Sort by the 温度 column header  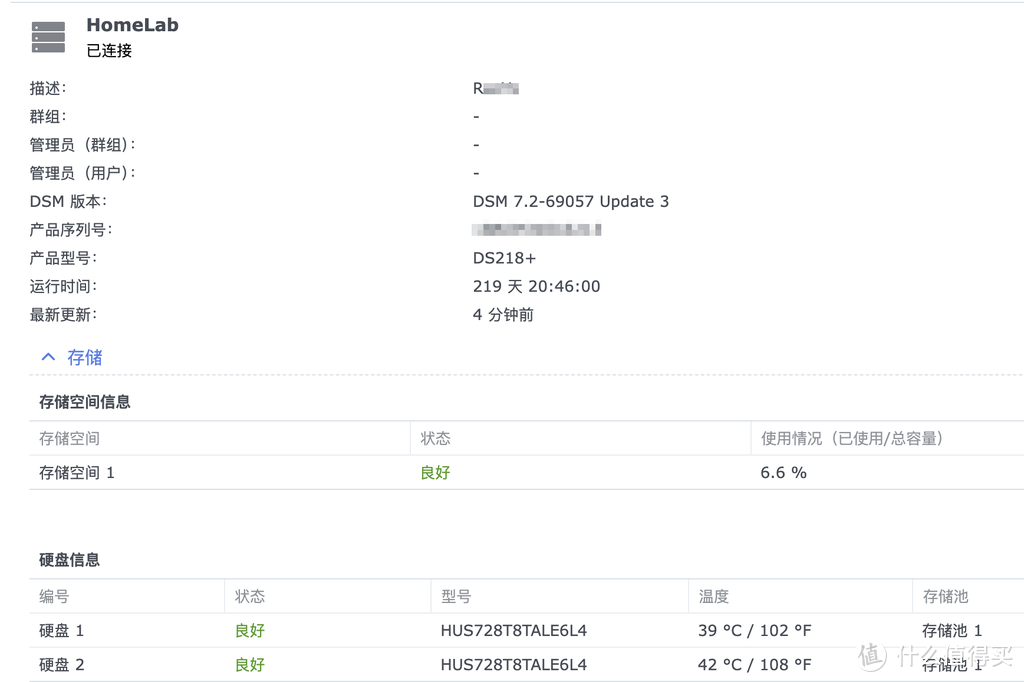[x=712, y=596]
